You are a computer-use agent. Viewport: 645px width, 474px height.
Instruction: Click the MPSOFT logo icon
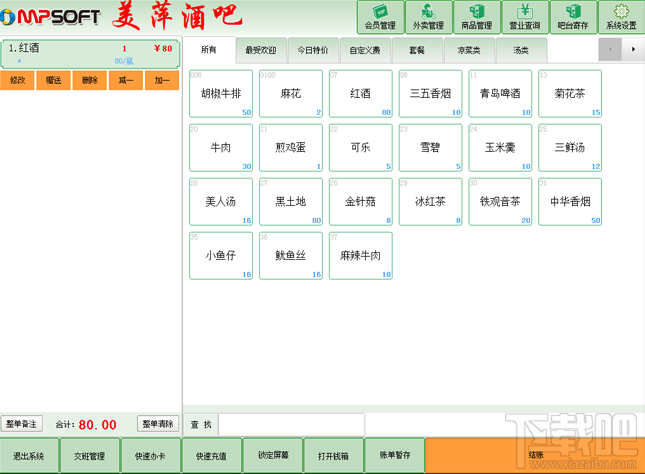tap(7, 17)
